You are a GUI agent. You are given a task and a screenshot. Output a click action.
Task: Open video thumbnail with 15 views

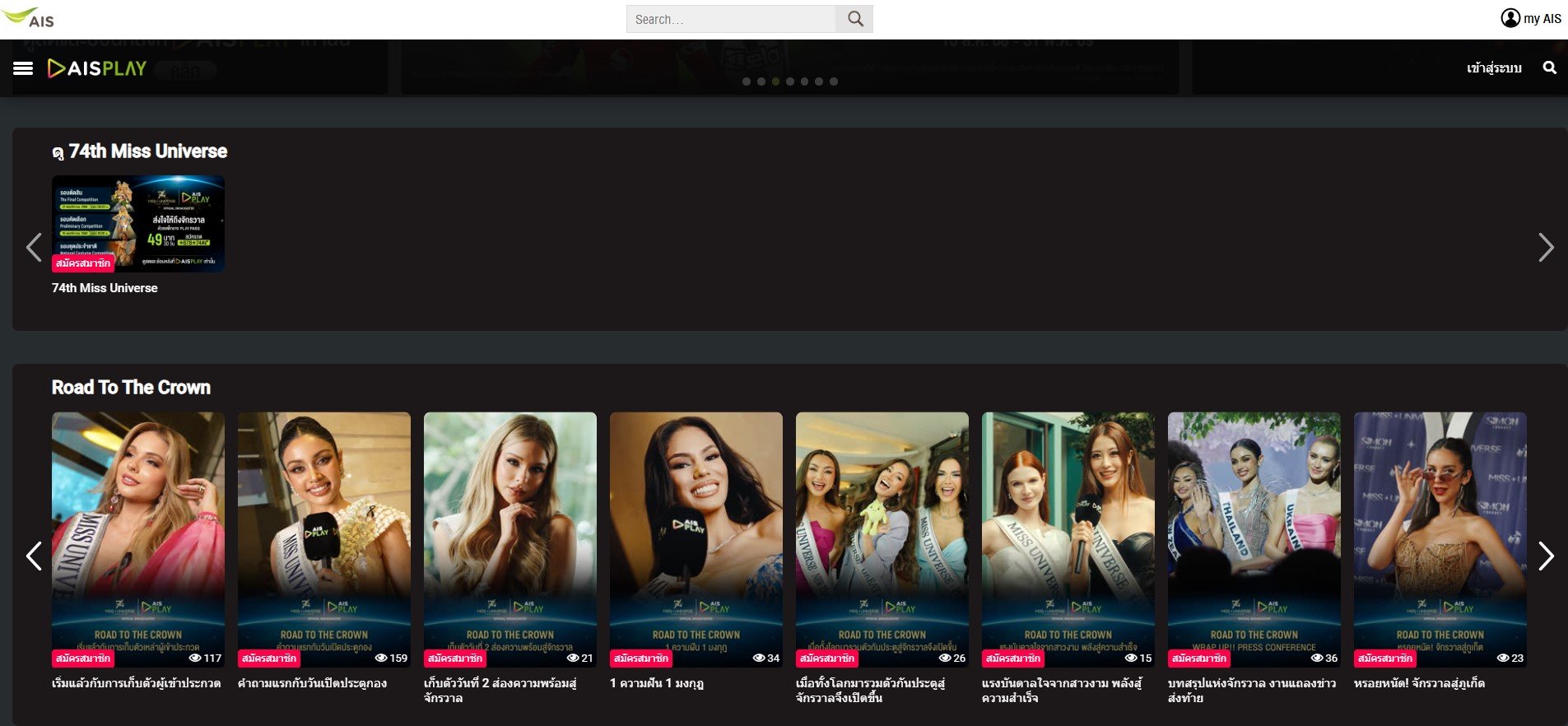[x=1068, y=539]
